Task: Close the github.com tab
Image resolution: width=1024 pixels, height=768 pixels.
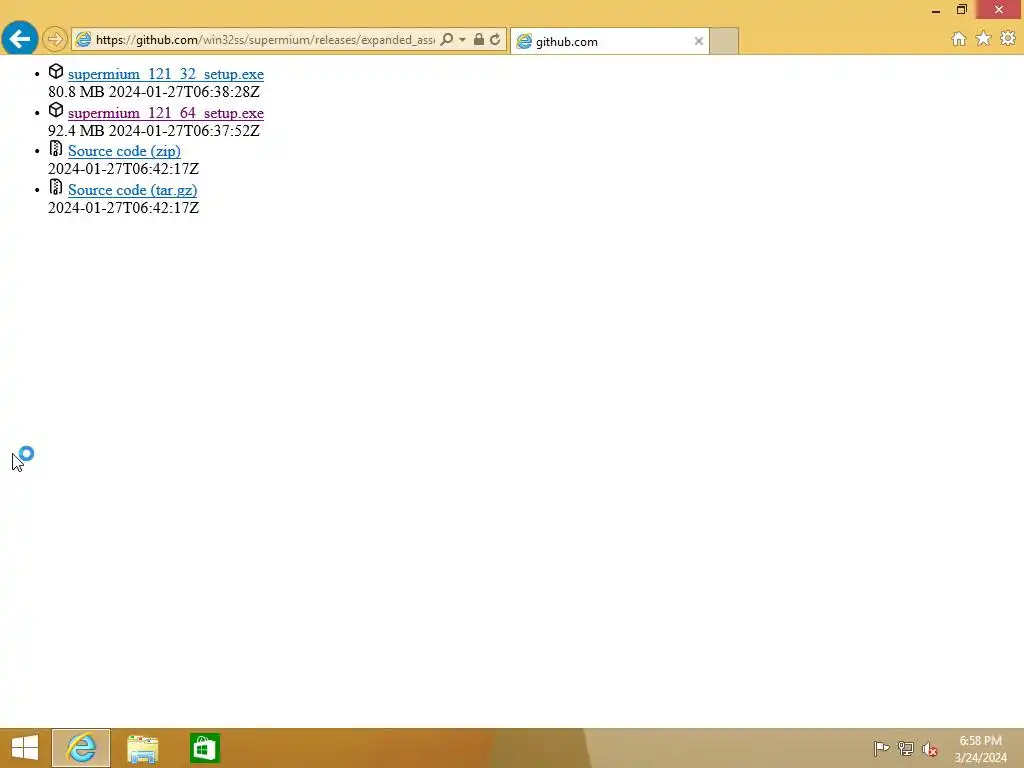Action: 699,41
